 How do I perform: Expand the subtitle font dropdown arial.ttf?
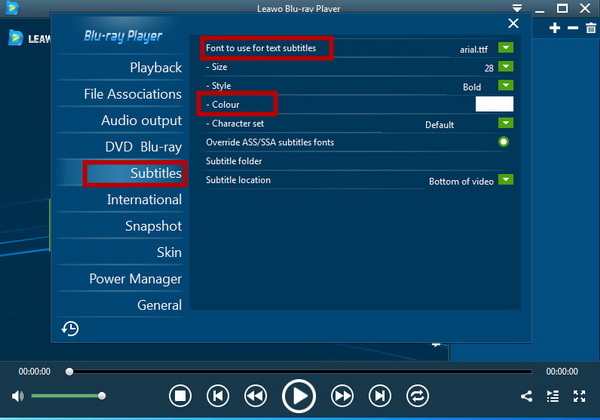506,47
